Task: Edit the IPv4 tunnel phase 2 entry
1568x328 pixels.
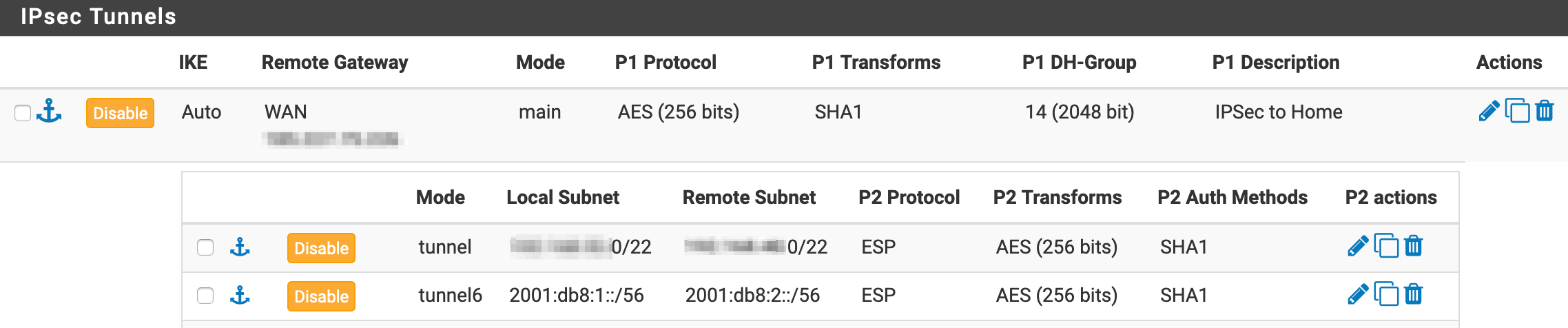Action: click(1357, 246)
